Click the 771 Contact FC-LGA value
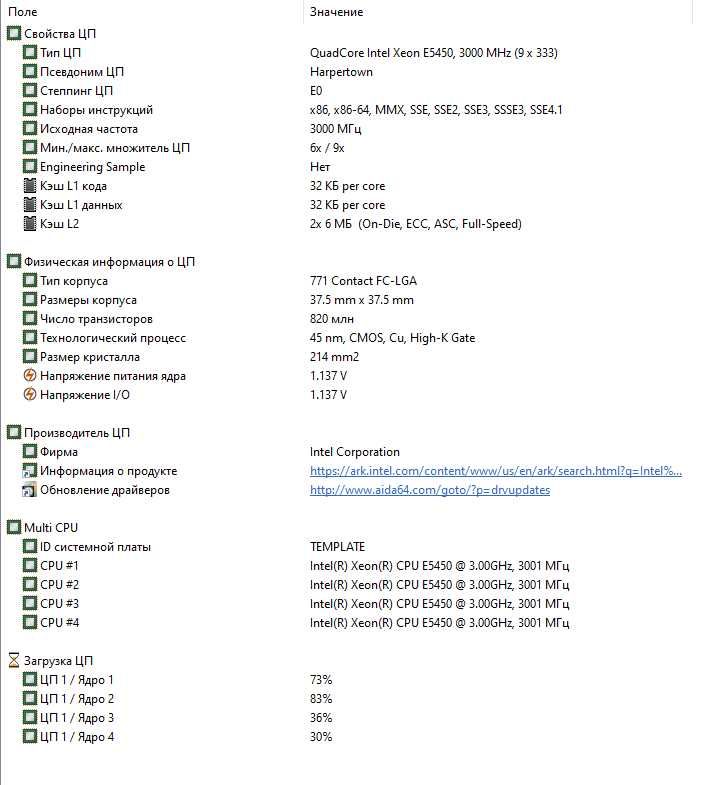 363,281
